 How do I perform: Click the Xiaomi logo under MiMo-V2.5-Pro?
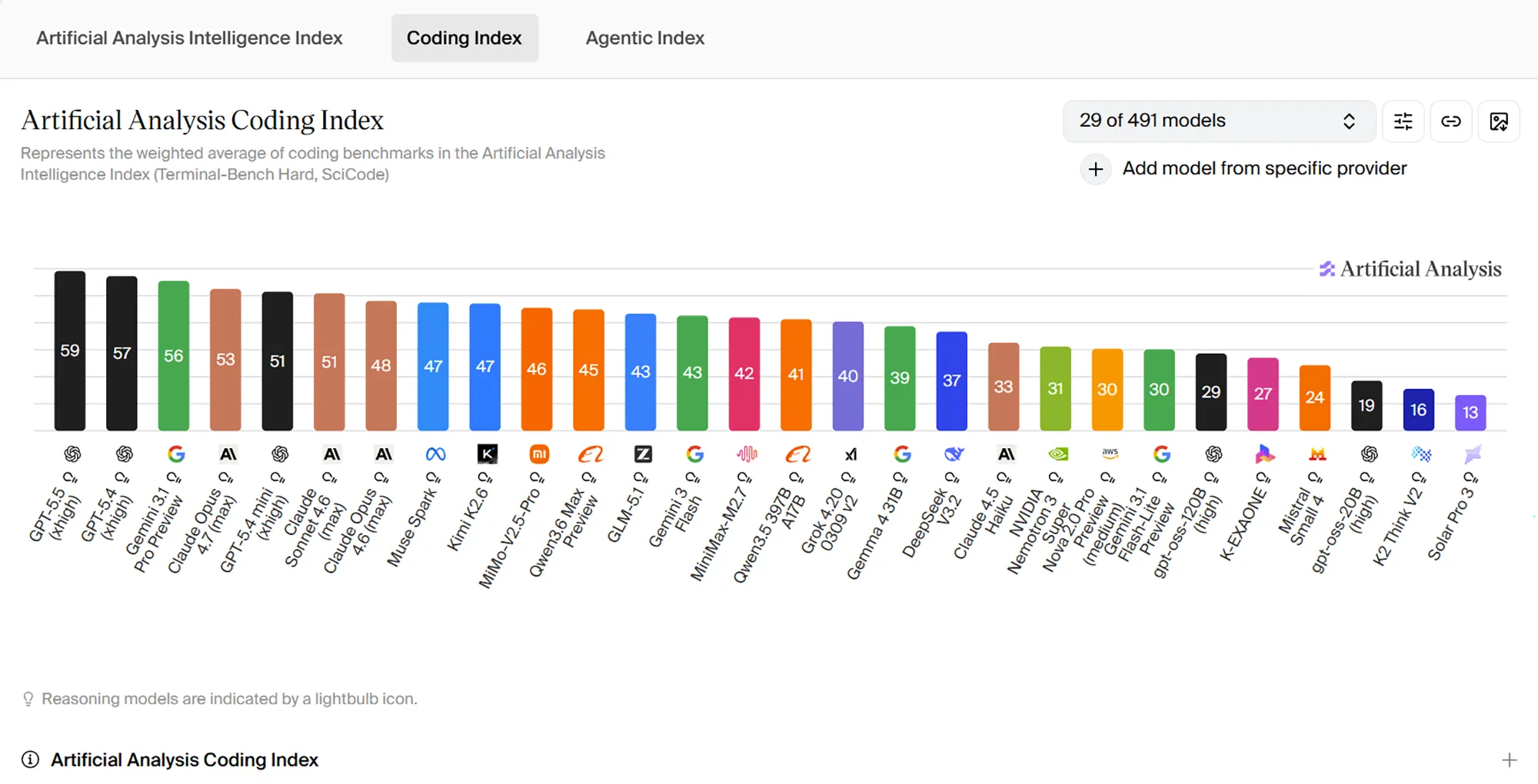tap(539, 454)
